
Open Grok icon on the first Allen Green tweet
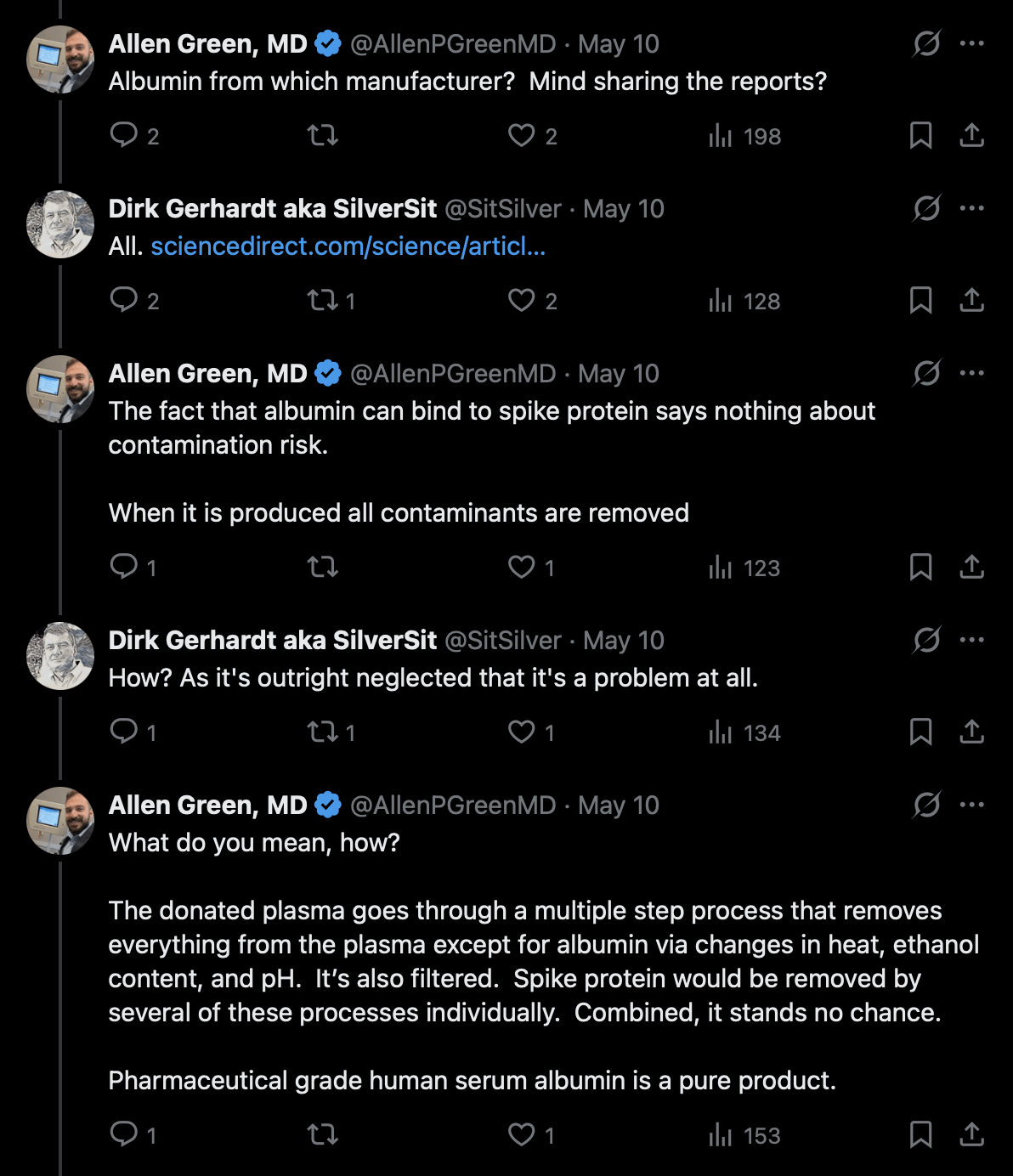click(926, 43)
